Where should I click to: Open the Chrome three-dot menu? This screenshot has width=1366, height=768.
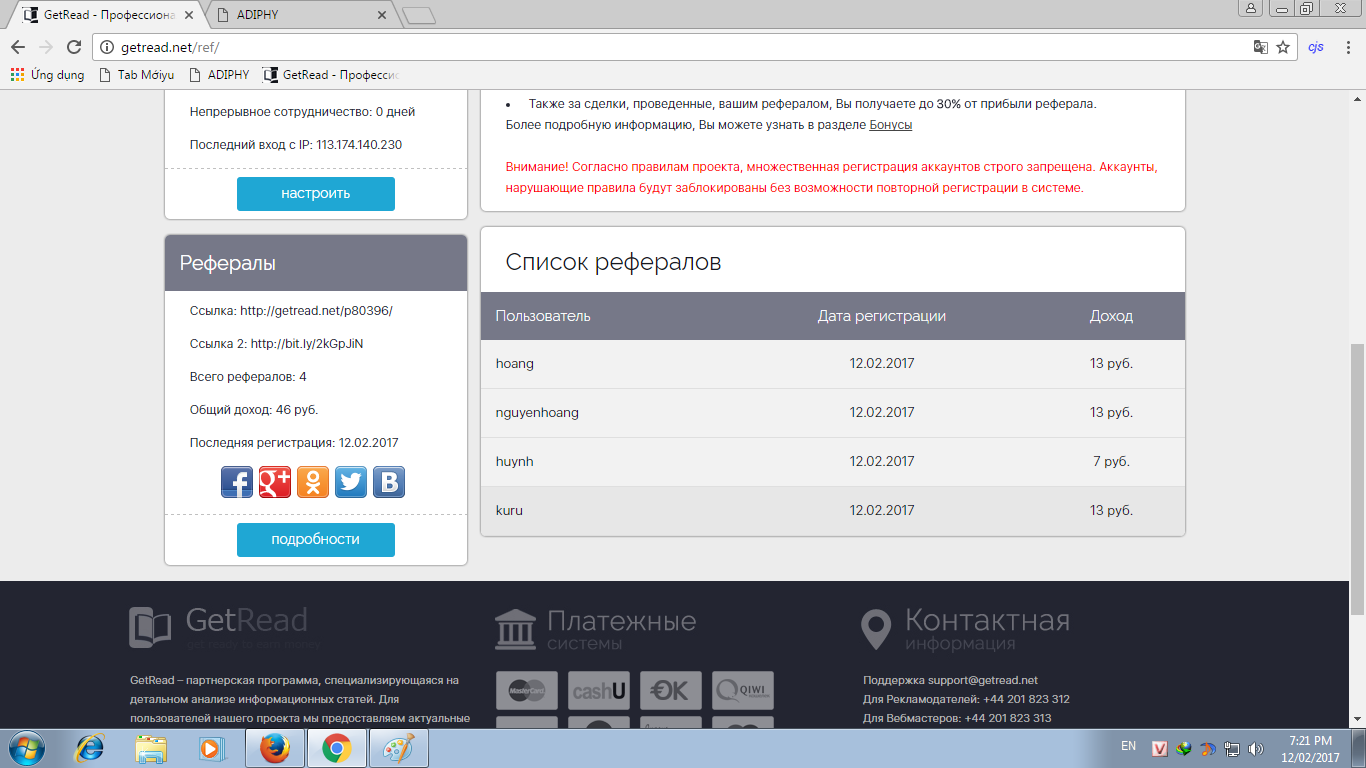pyautogui.click(x=1349, y=47)
